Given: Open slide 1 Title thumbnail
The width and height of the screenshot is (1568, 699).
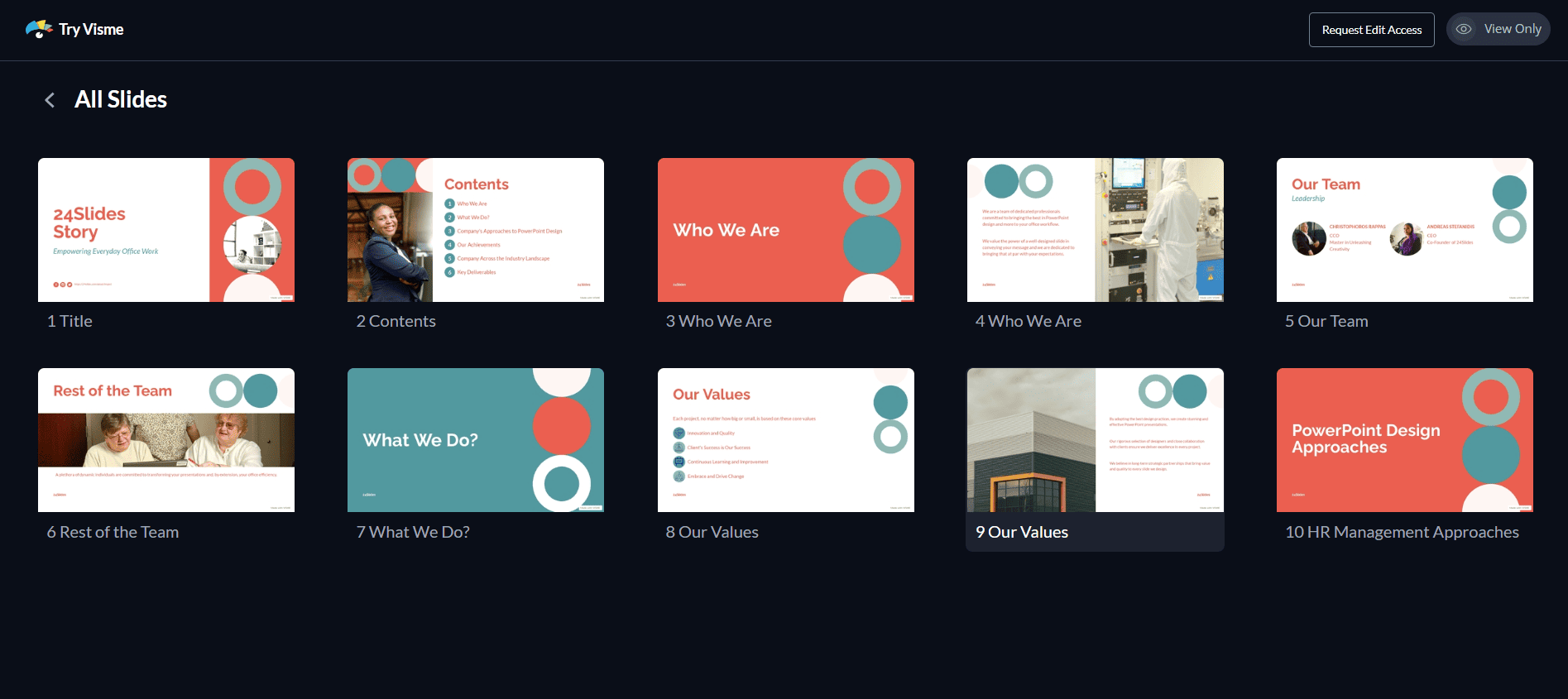Looking at the screenshot, I should coord(166,230).
